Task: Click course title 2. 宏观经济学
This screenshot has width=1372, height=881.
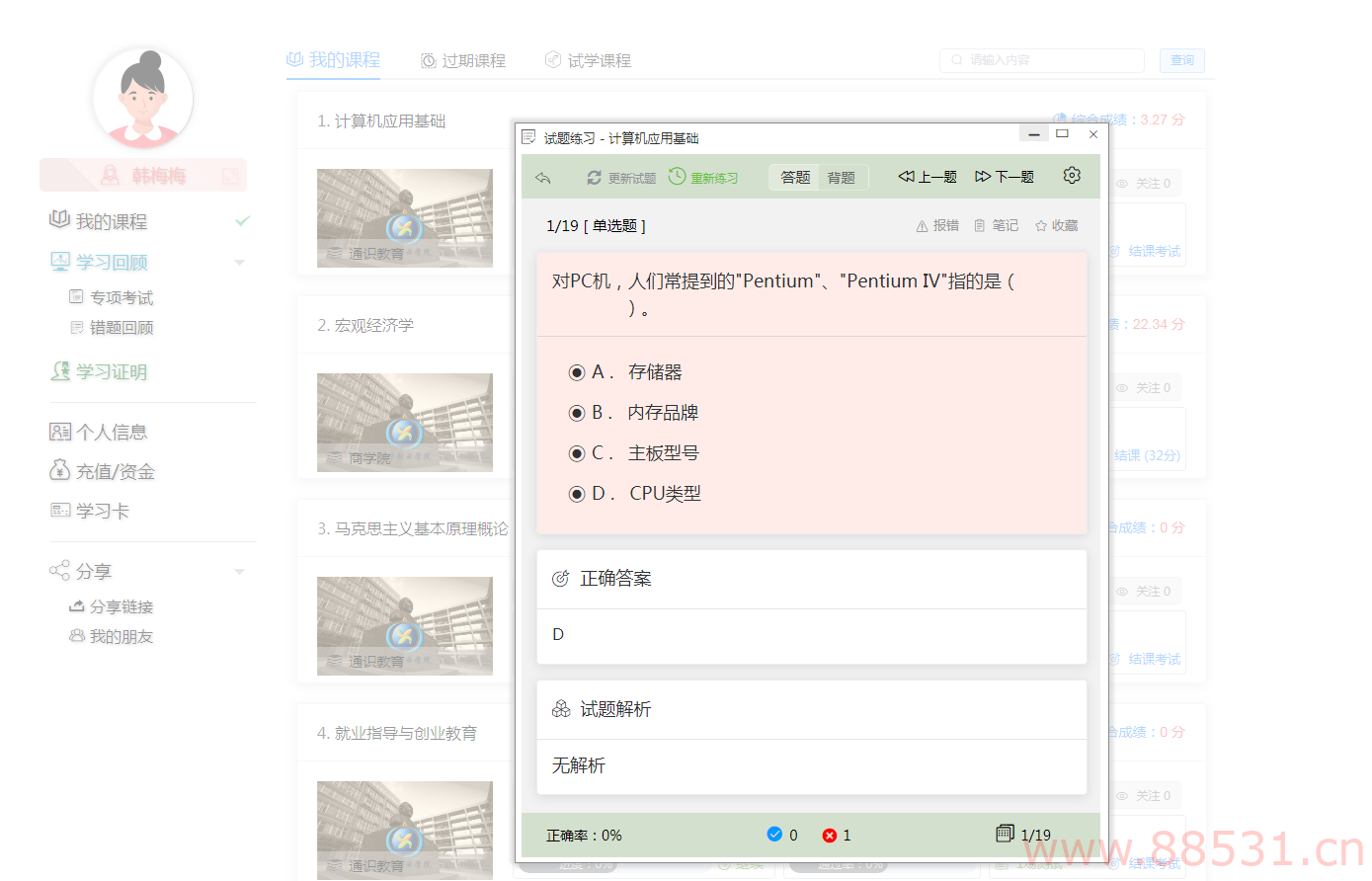Action: [x=365, y=325]
